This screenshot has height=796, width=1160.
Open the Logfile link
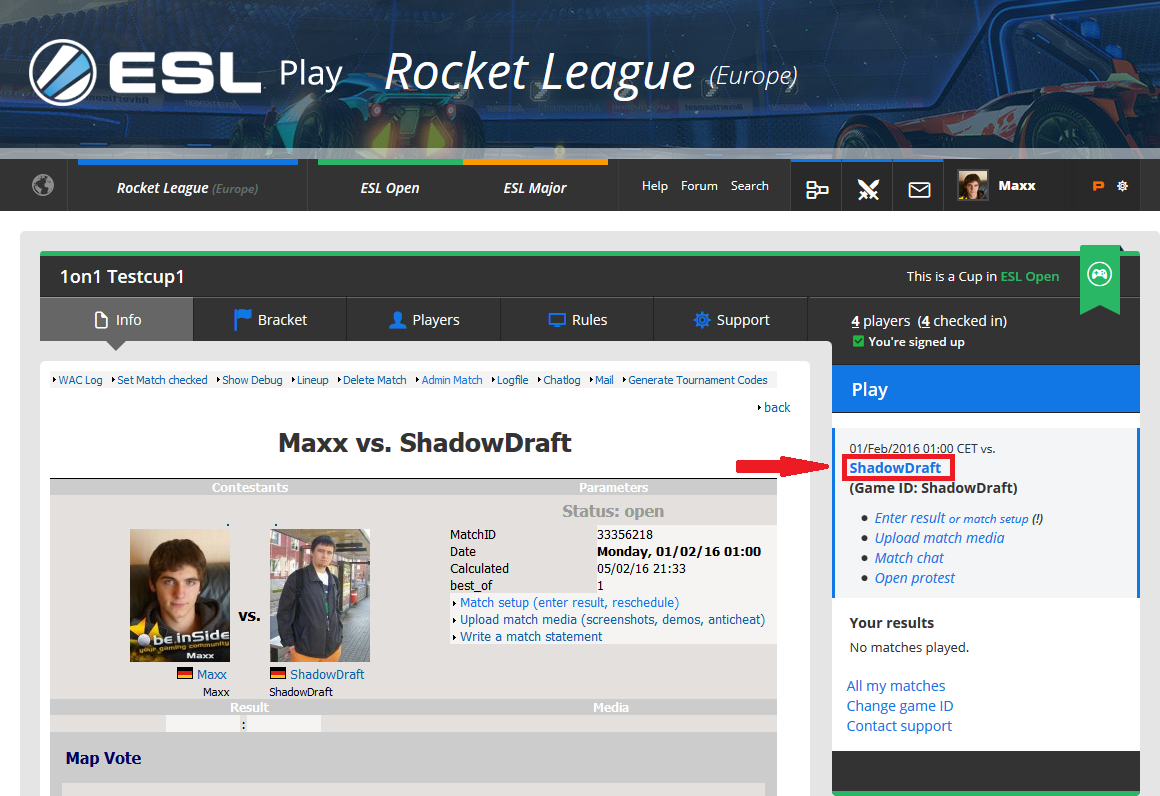click(513, 380)
